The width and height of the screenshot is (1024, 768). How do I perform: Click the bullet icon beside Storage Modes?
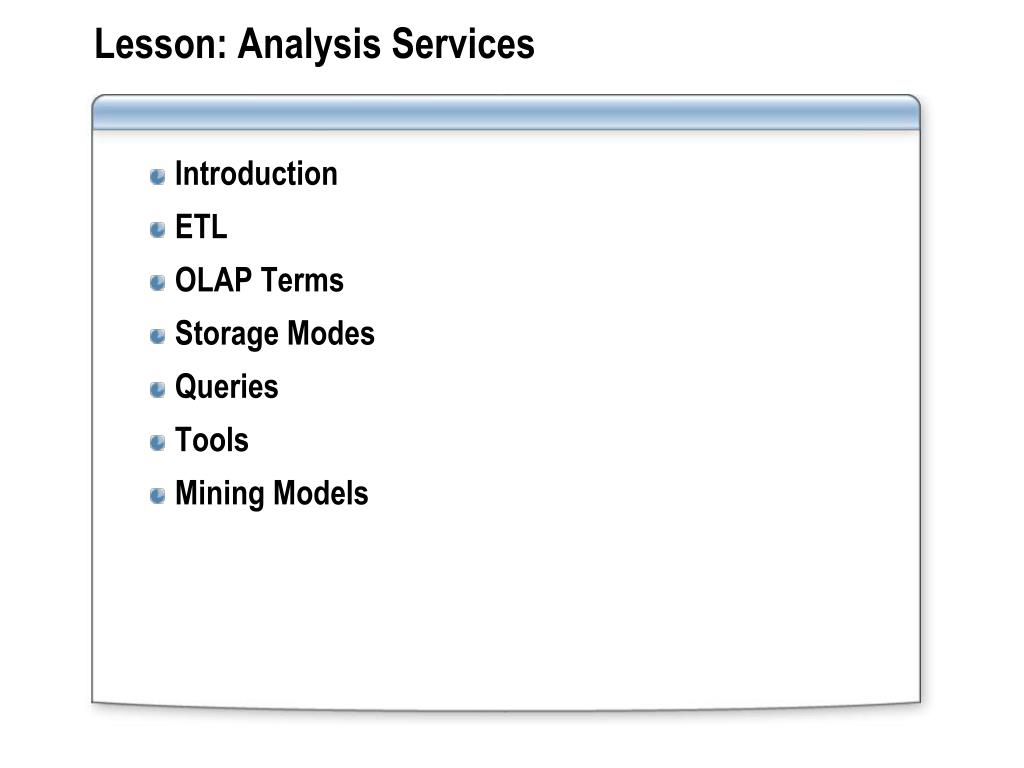[157, 336]
